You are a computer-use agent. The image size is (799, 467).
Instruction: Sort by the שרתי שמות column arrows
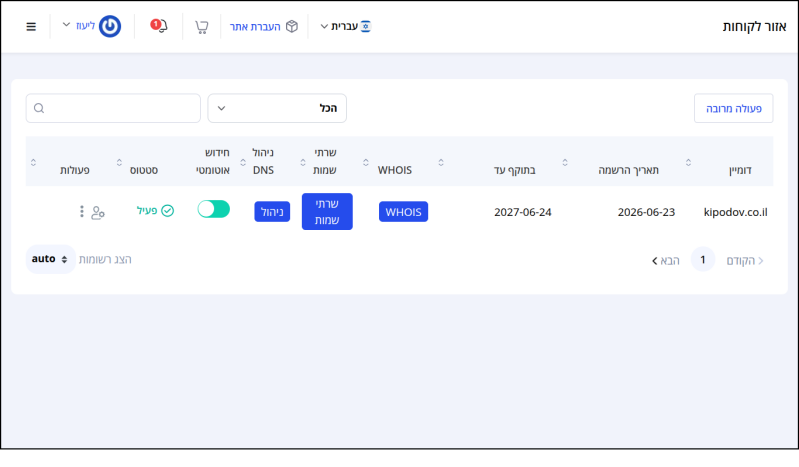[x=303, y=162]
